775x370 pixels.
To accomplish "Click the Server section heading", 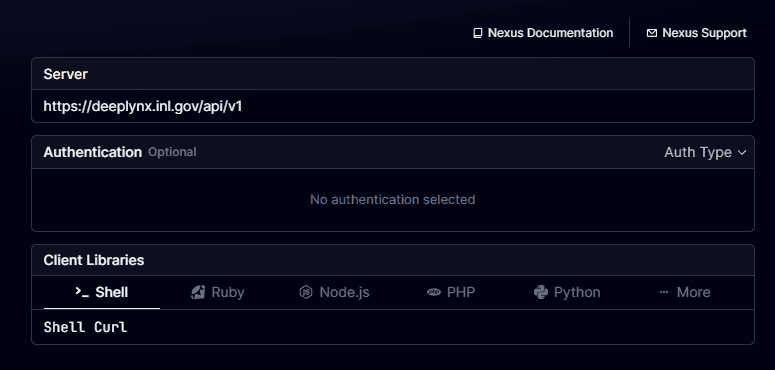I will point(65,74).
